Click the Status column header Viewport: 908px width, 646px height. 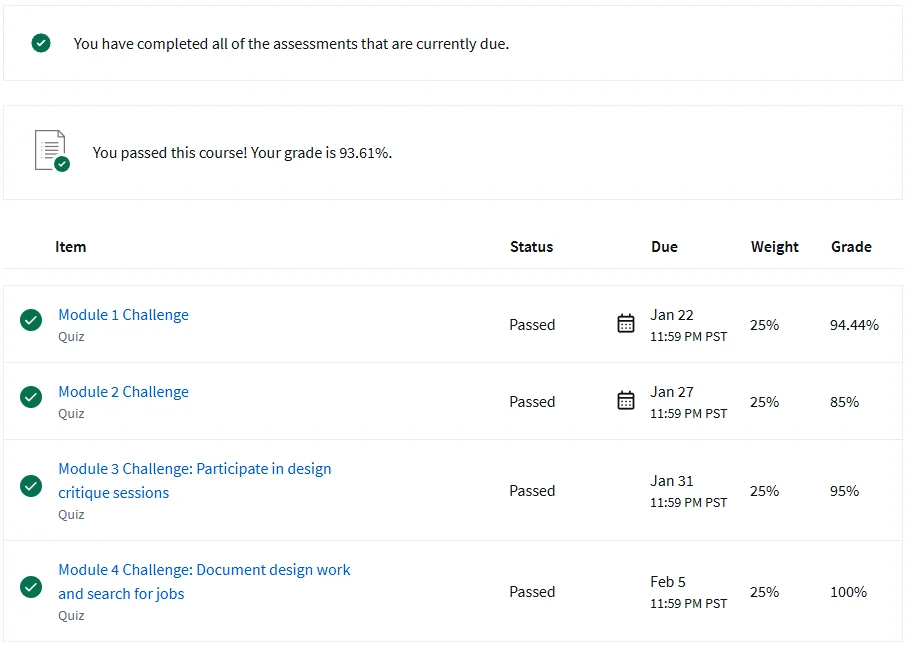(531, 247)
